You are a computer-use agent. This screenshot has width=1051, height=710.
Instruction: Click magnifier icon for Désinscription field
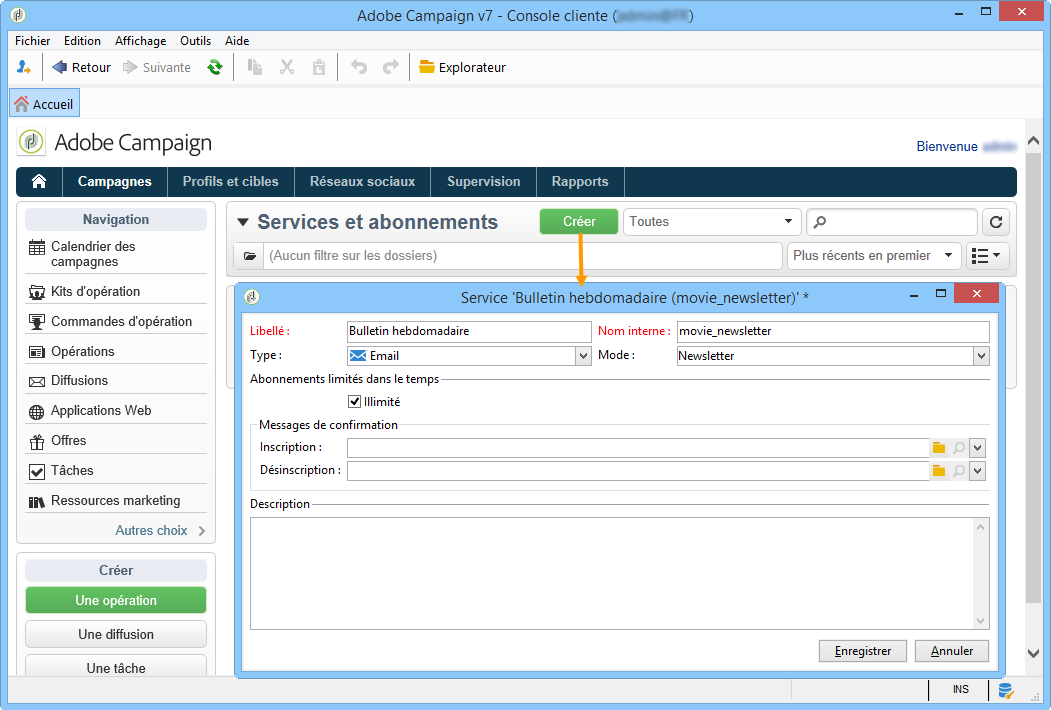pyautogui.click(x=959, y=471)
